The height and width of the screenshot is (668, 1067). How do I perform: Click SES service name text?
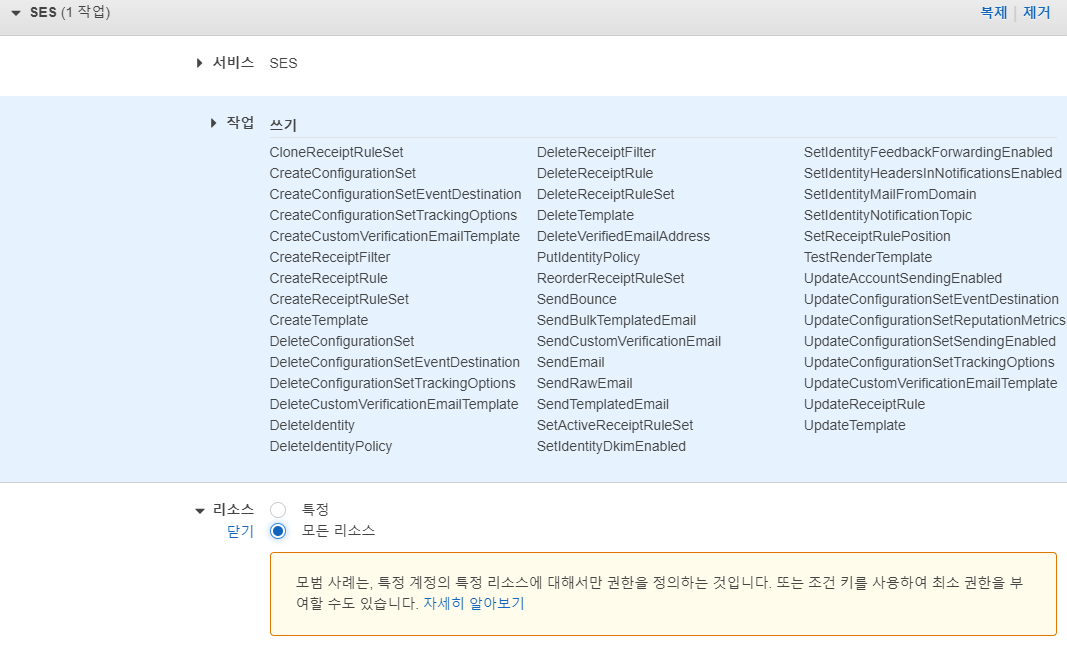coord(283,63)
